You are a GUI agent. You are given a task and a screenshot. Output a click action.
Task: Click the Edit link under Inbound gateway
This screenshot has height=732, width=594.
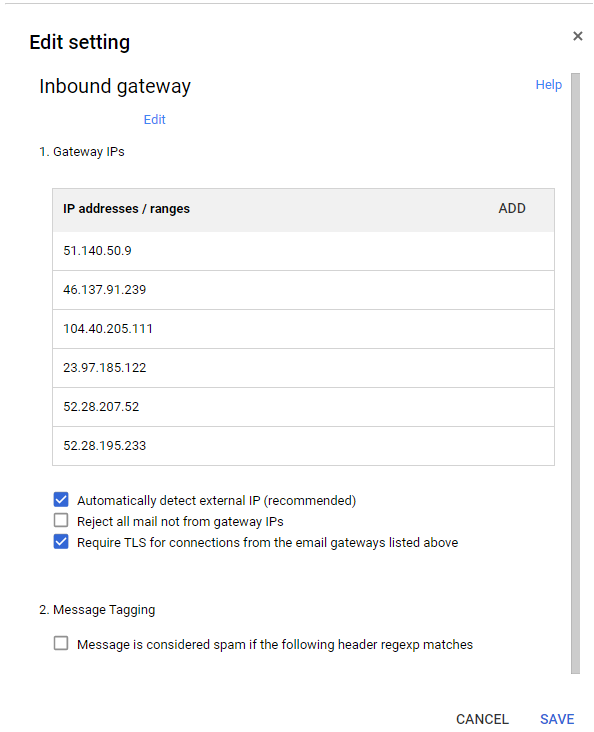click(155, 120)
